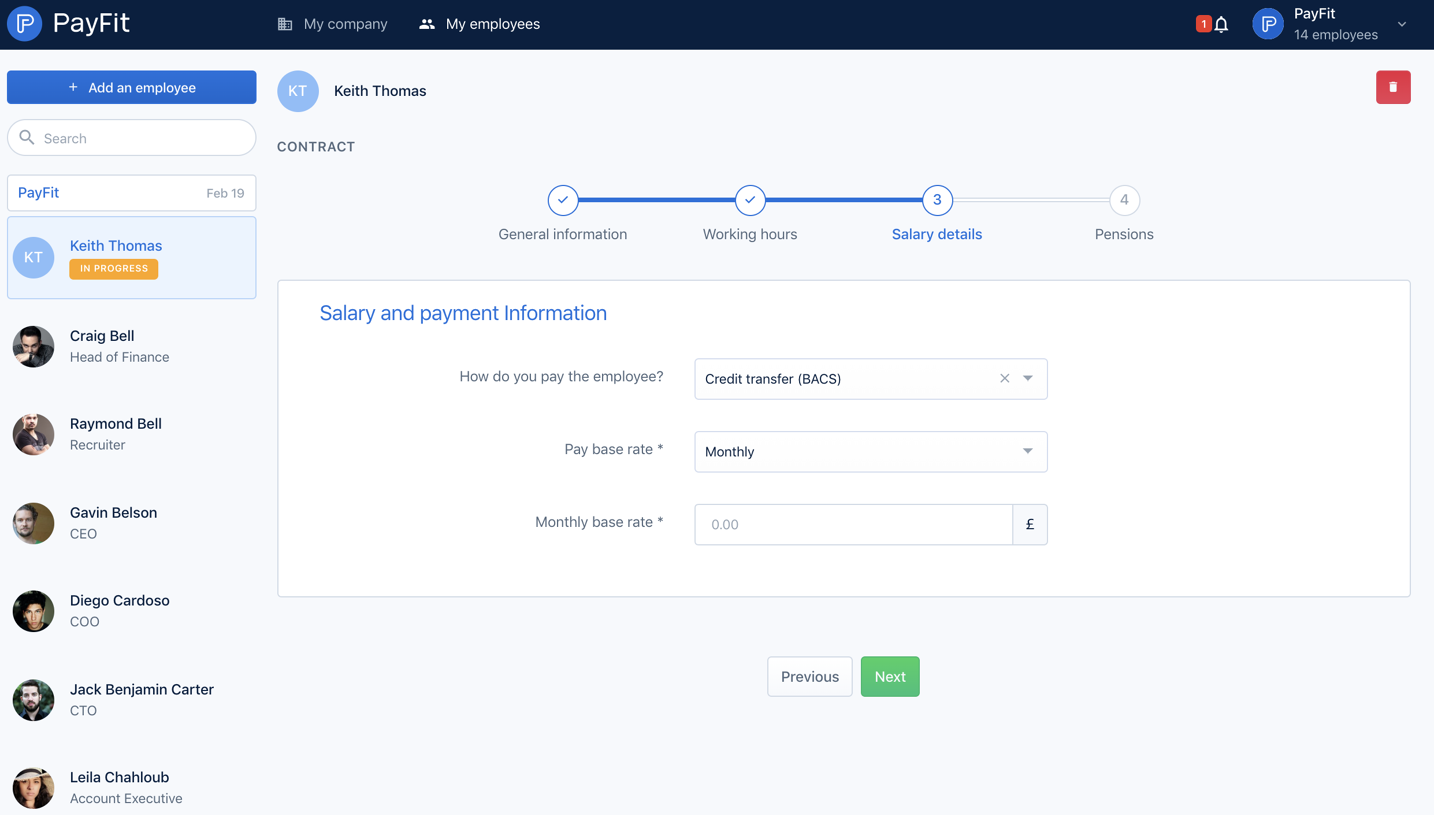
Task: Click the Previous button
Action: 810,677
